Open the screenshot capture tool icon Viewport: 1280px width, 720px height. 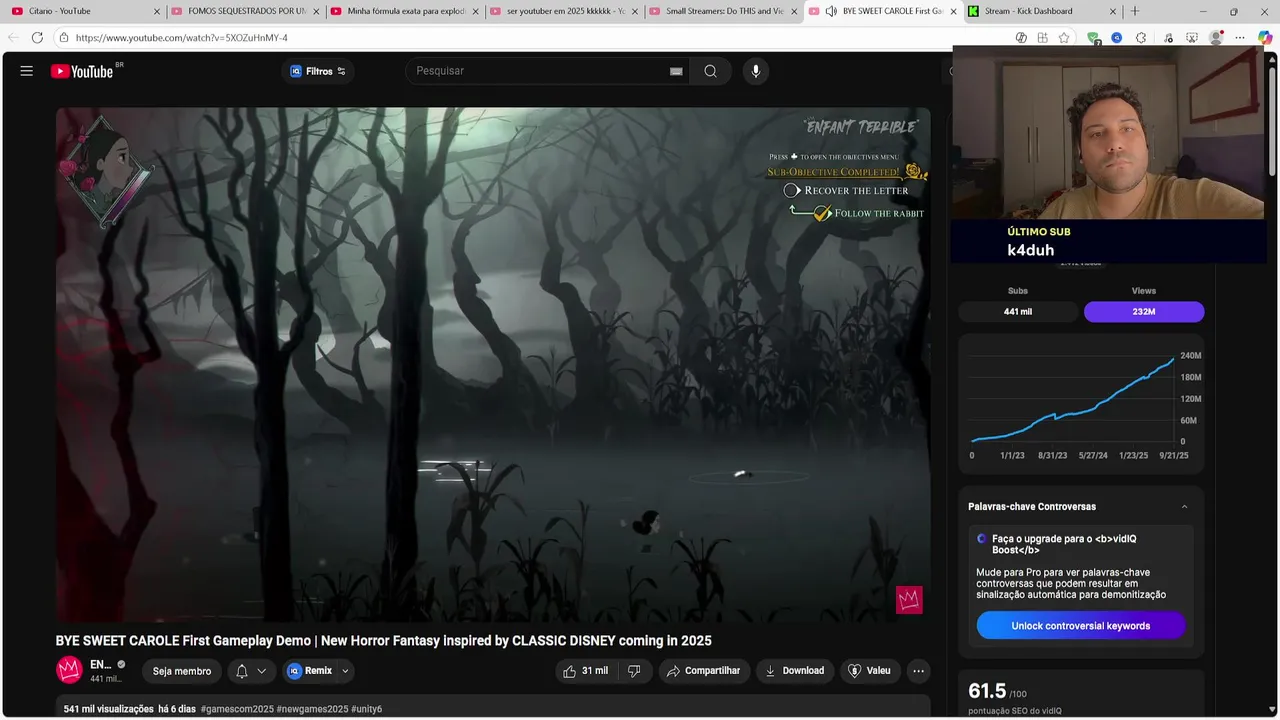pos(1192,37)
